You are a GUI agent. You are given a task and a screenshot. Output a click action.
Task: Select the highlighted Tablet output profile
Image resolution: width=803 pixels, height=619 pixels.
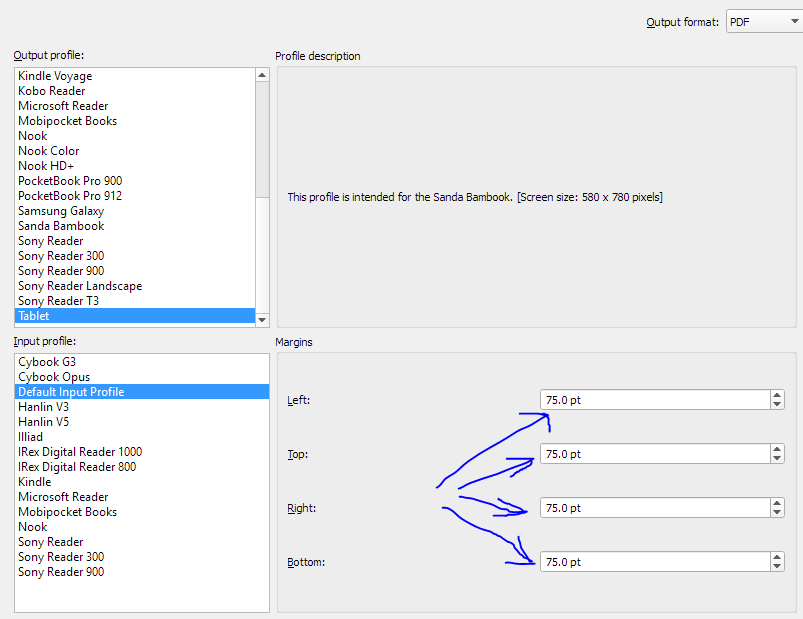pyautogui.click(x=135, y=316)
